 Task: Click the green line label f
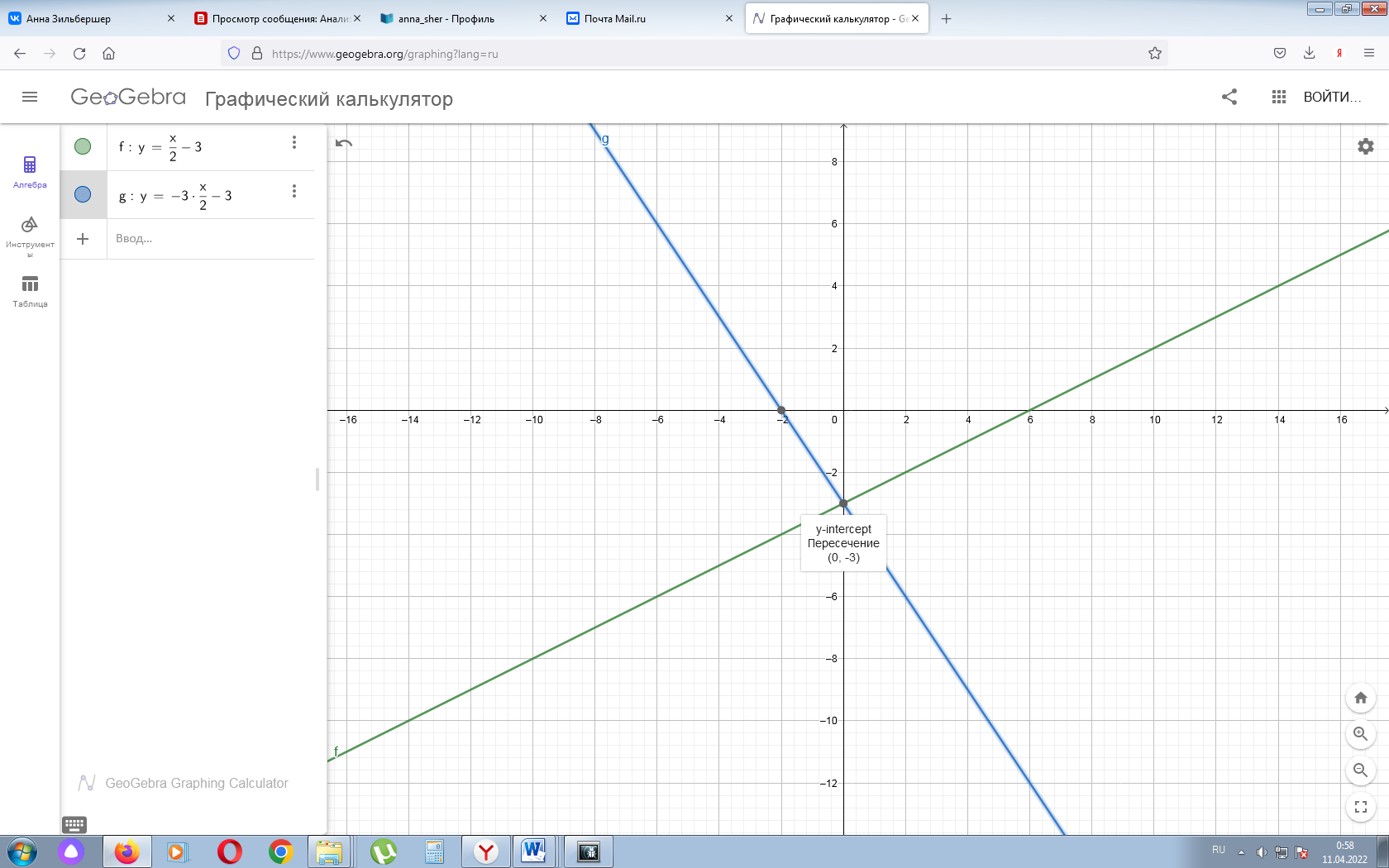coord(336,751)
